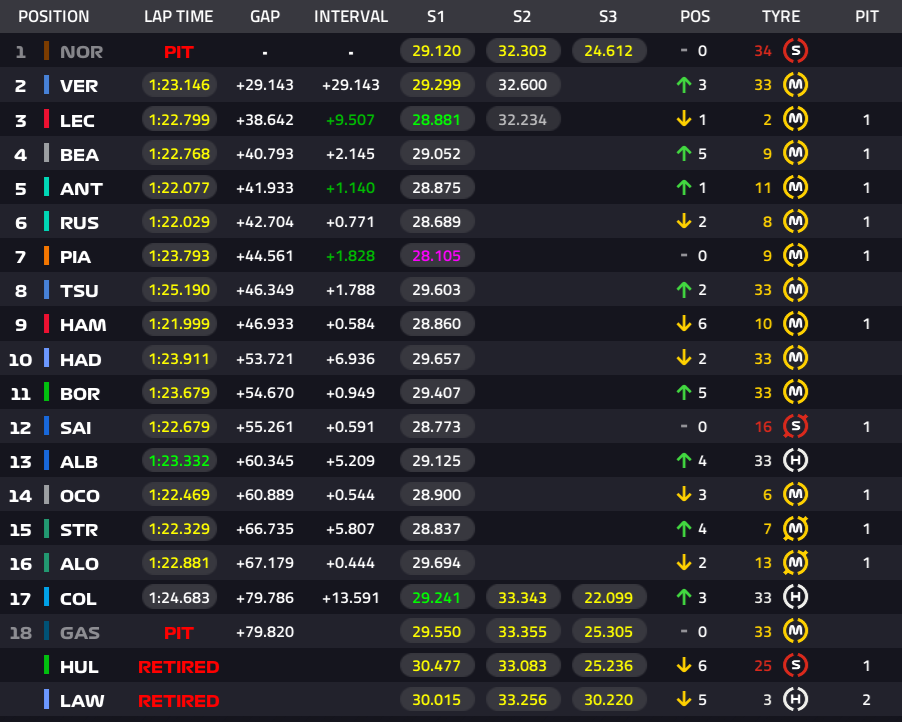
Task: Click S2 time 32.600 for VER
Action: pyautogui.click(x=522, y=85)
